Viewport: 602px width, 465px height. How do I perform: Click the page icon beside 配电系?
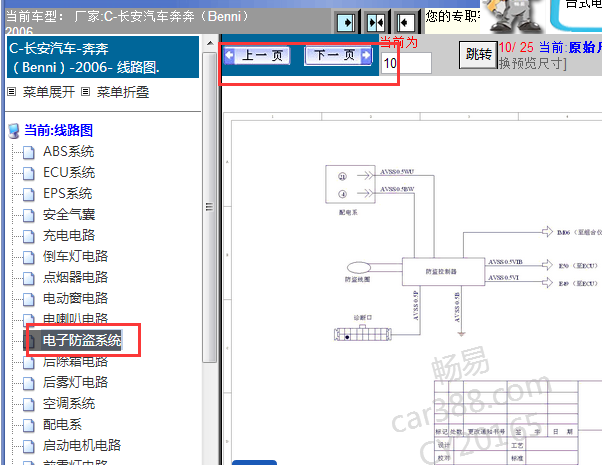point(29,425)
